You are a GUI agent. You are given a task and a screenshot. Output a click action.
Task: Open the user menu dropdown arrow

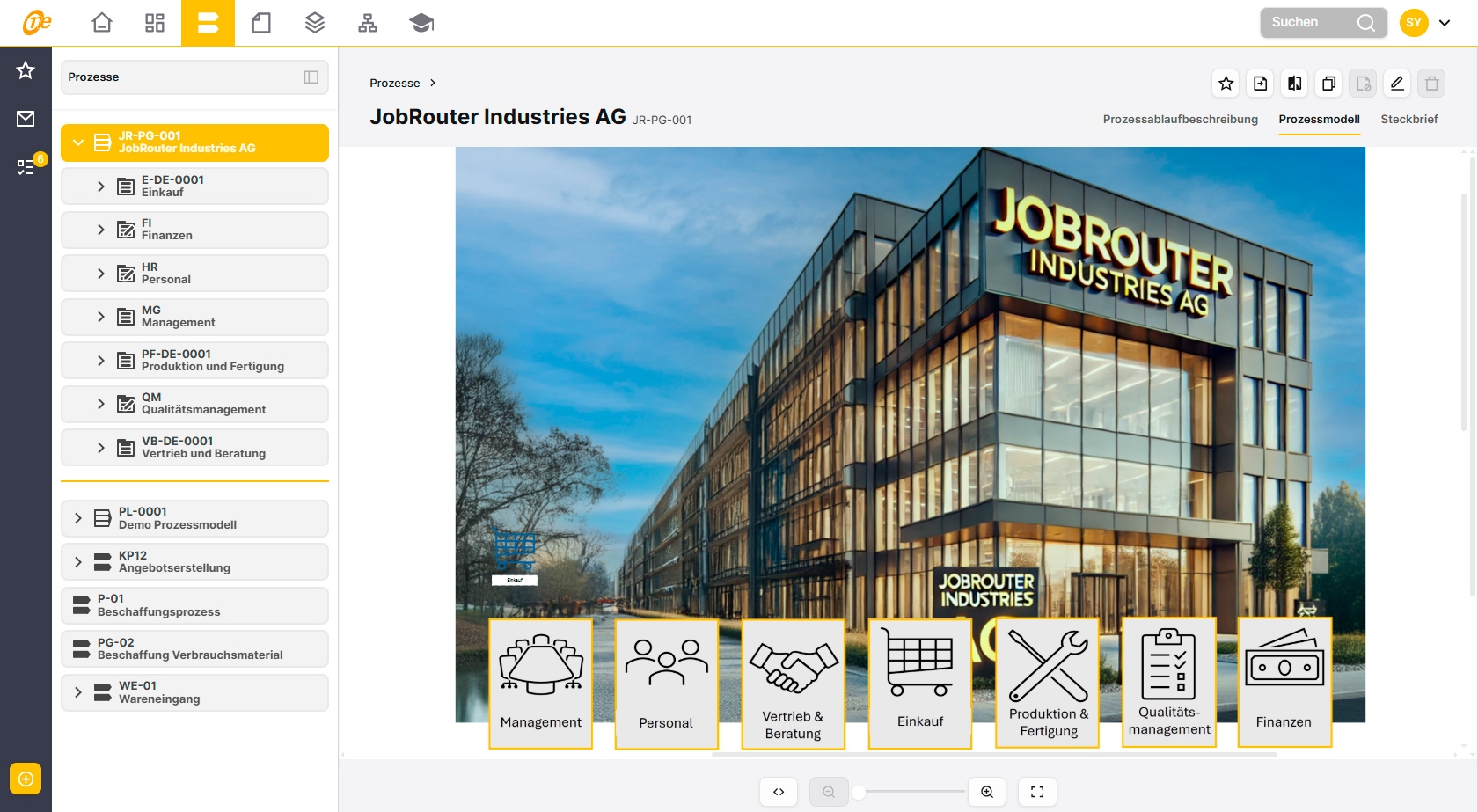pos(1445,23)
